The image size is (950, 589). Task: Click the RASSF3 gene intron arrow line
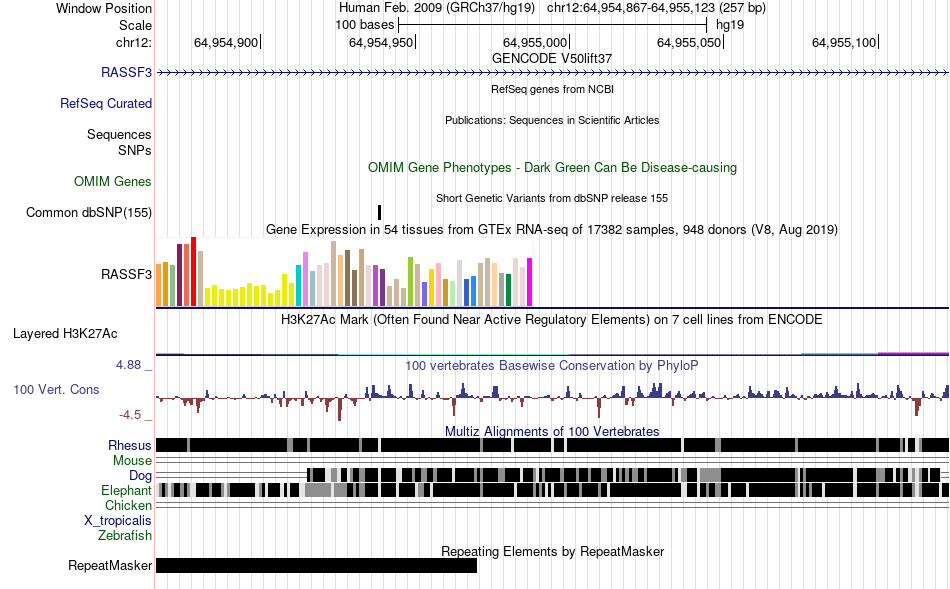pyautogui.click(x=553, y=72)
